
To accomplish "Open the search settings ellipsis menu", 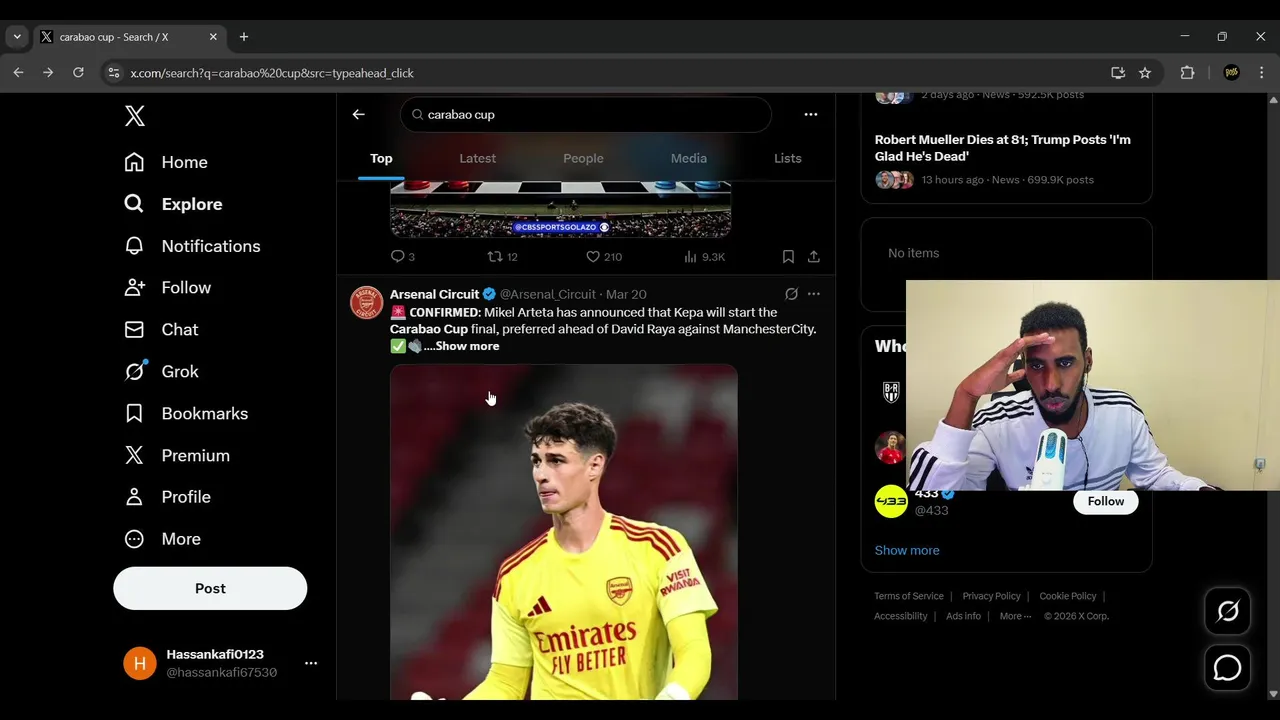I will pos(811,115).
